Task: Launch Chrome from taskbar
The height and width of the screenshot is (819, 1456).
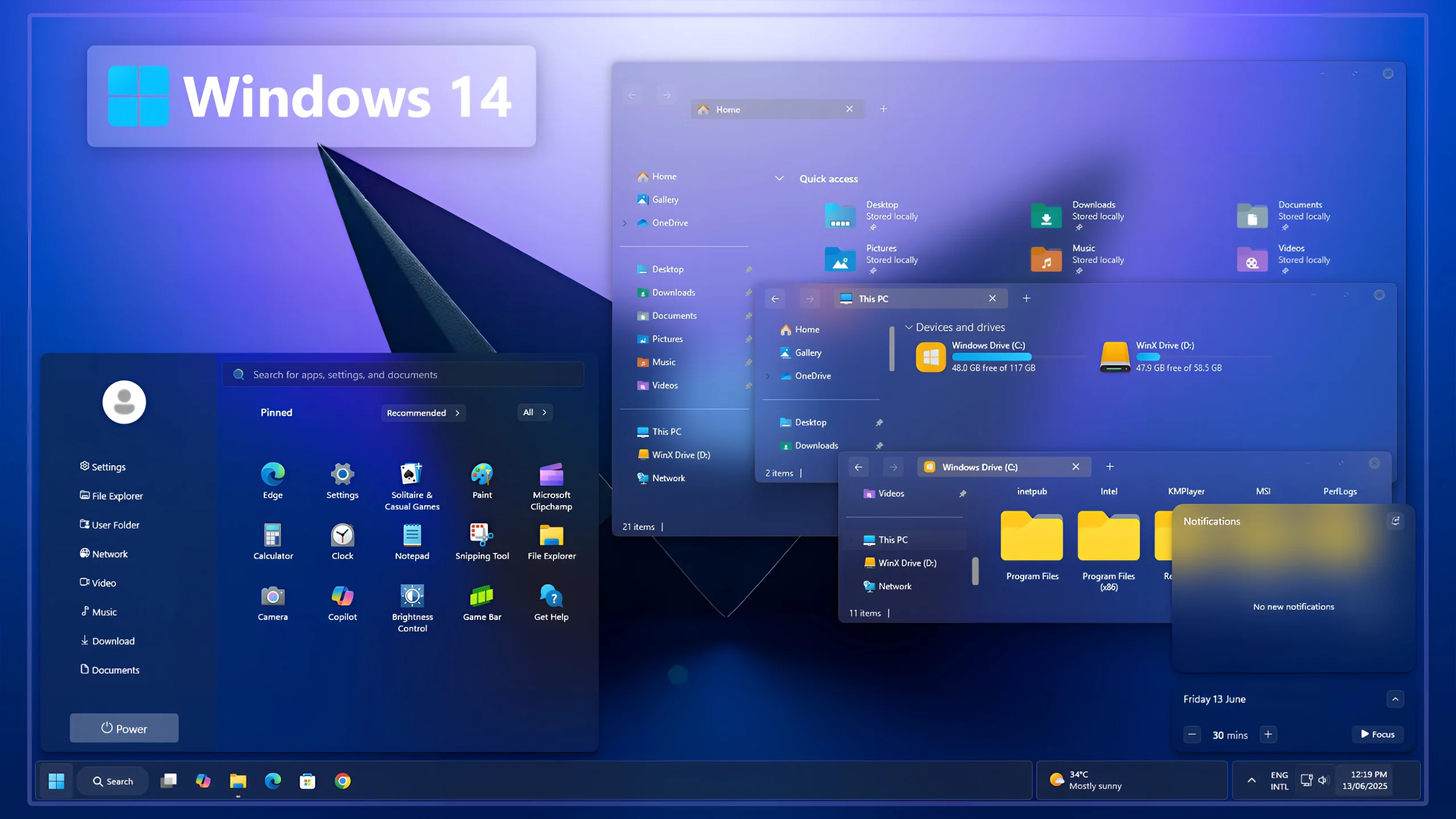Action: coord(342,781)
